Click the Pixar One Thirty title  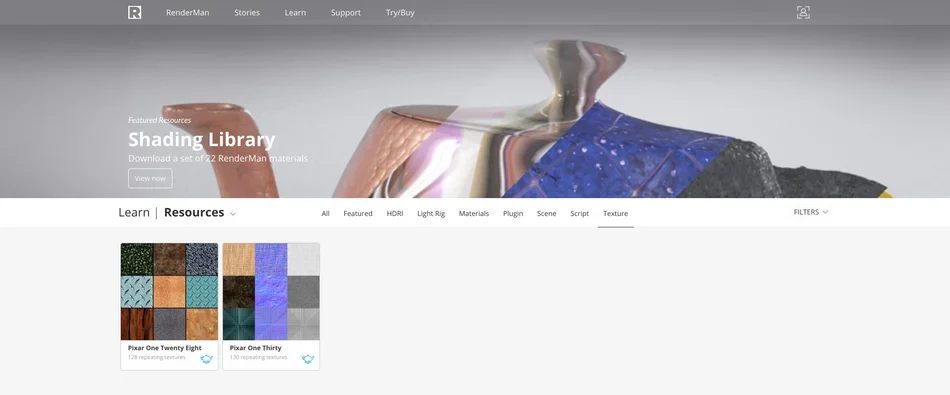(x=256, y=348)
